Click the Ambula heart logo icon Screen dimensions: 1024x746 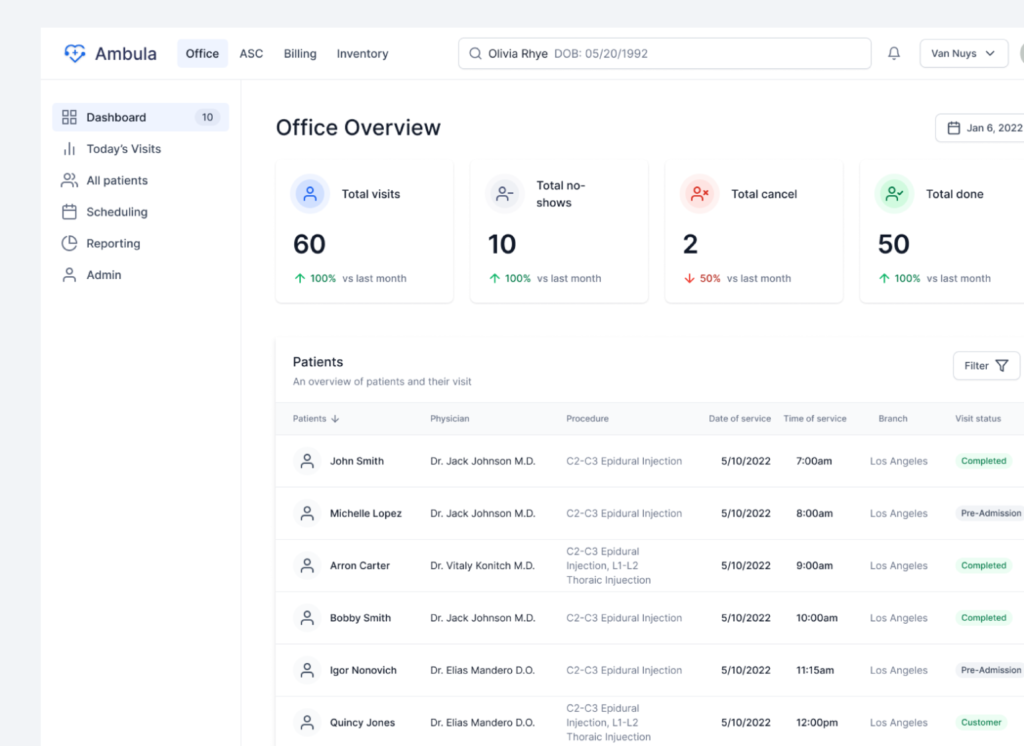pyautogui.click(x=75, y=54)
